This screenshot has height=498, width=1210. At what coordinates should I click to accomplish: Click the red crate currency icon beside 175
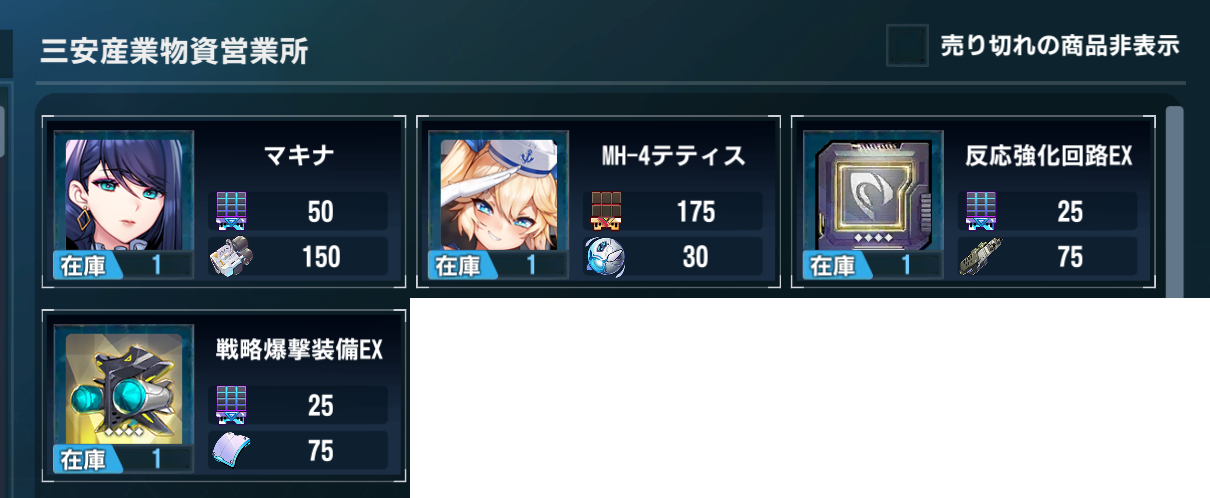[606, 211]
